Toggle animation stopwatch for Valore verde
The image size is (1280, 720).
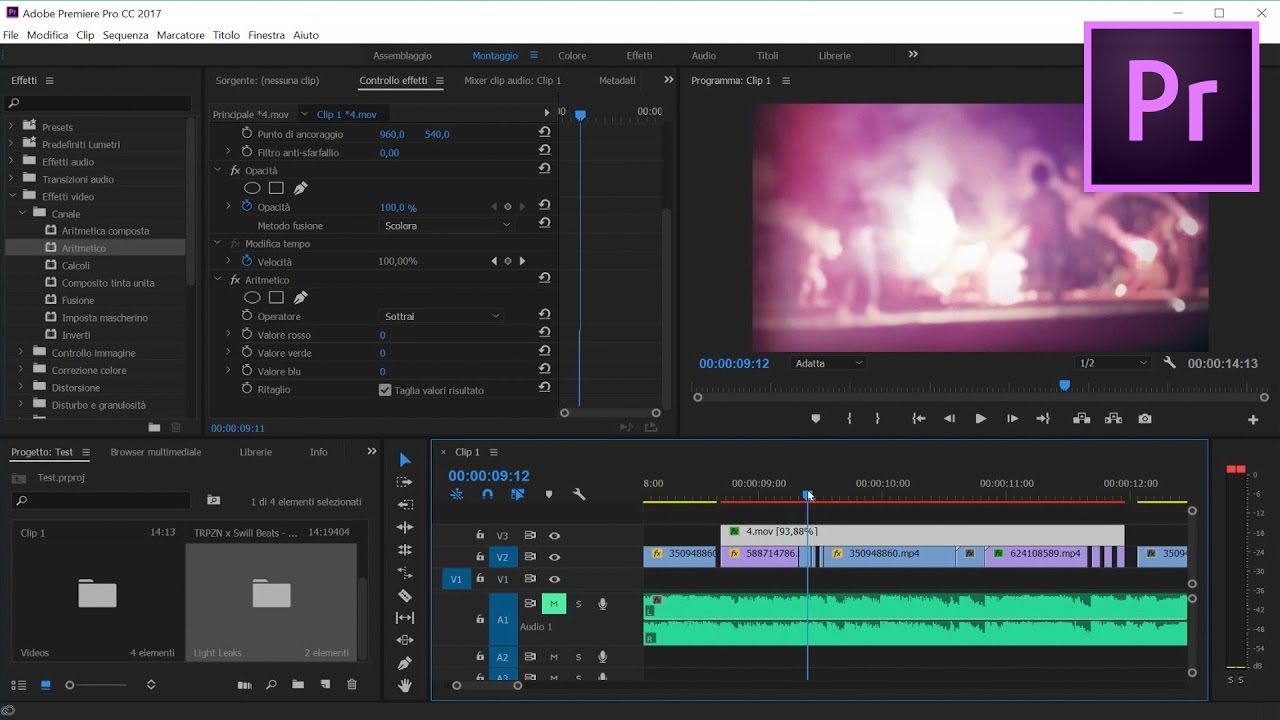248,352
